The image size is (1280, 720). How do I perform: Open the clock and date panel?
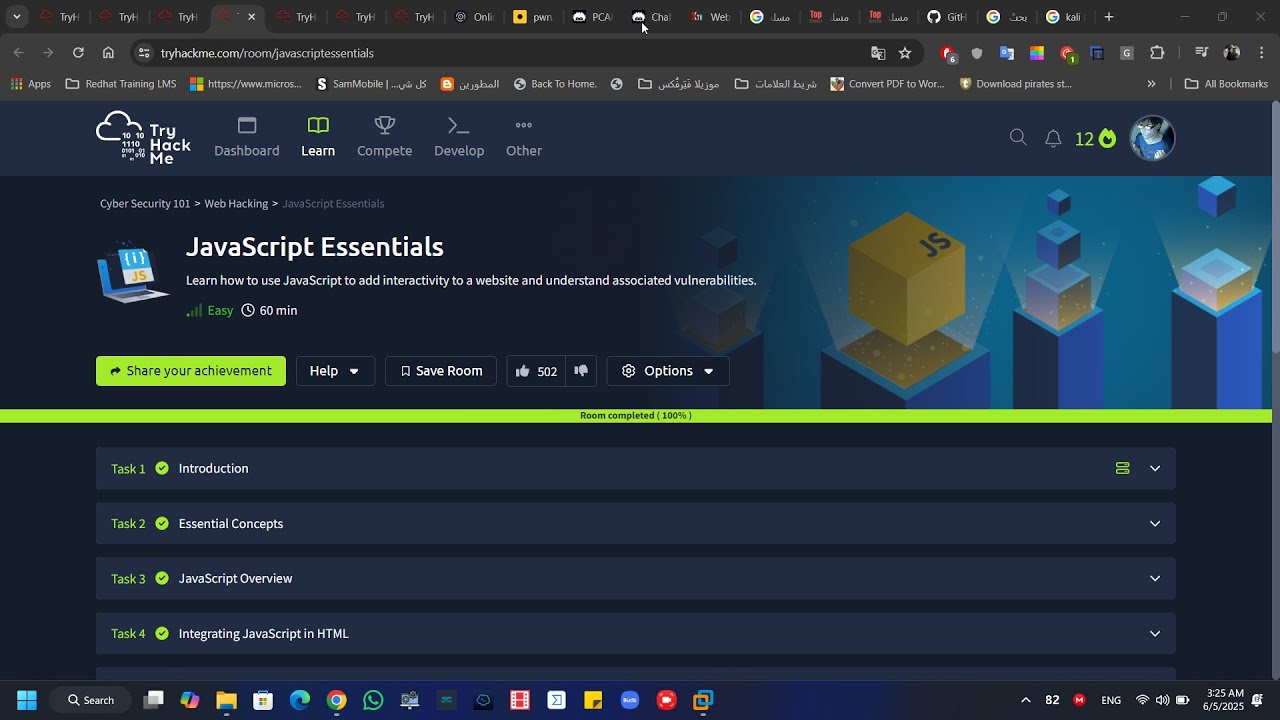click(x=1225, y=700)
